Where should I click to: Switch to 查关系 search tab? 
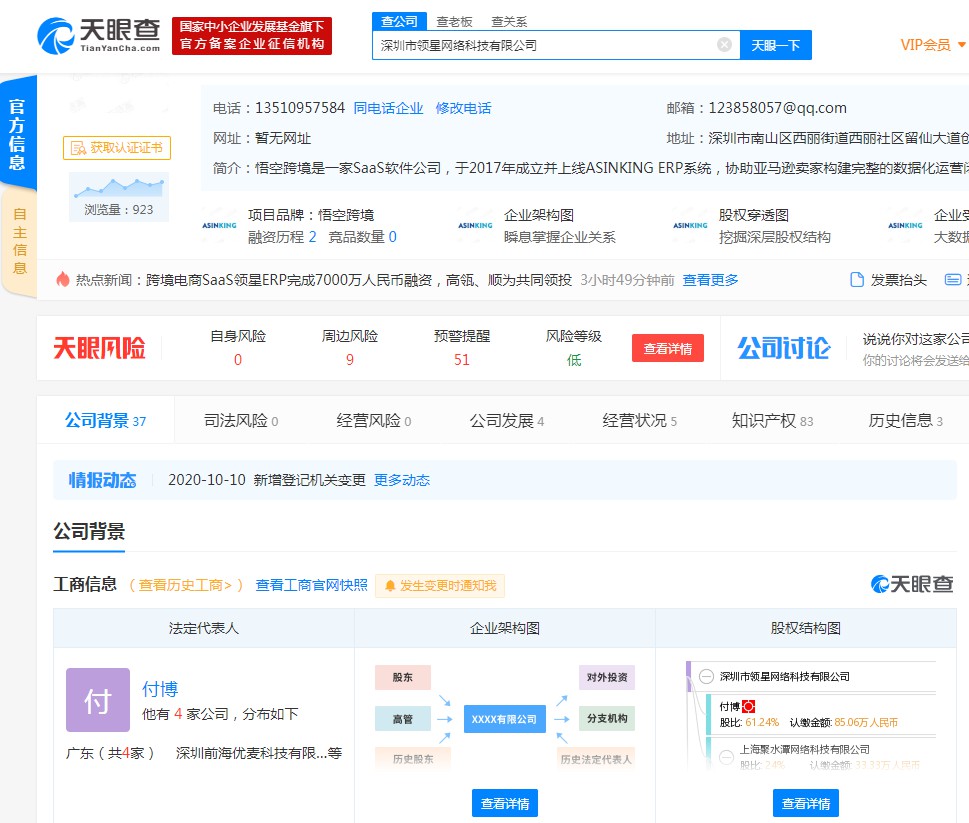tap(509, 22)
